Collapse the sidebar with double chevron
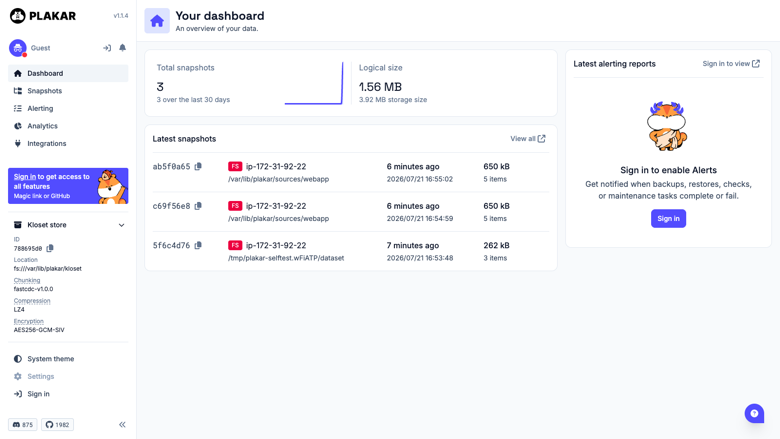The image size is (780, 439). 122,425
